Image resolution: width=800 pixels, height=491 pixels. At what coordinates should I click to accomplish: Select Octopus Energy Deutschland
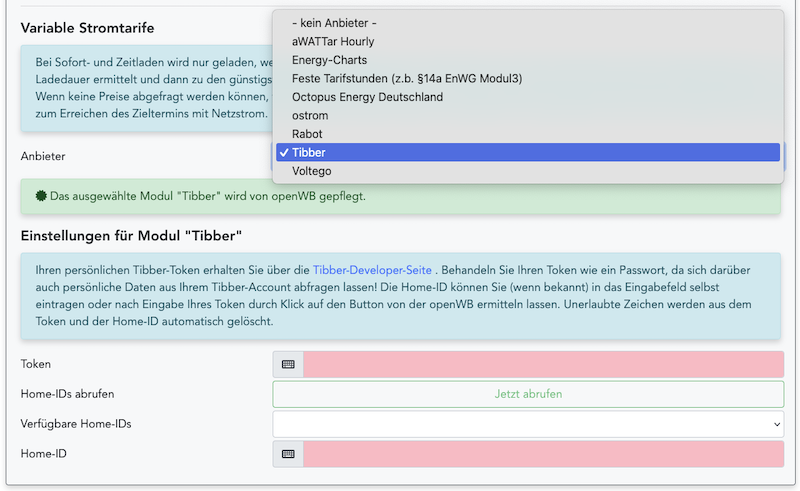pos(367,97)
